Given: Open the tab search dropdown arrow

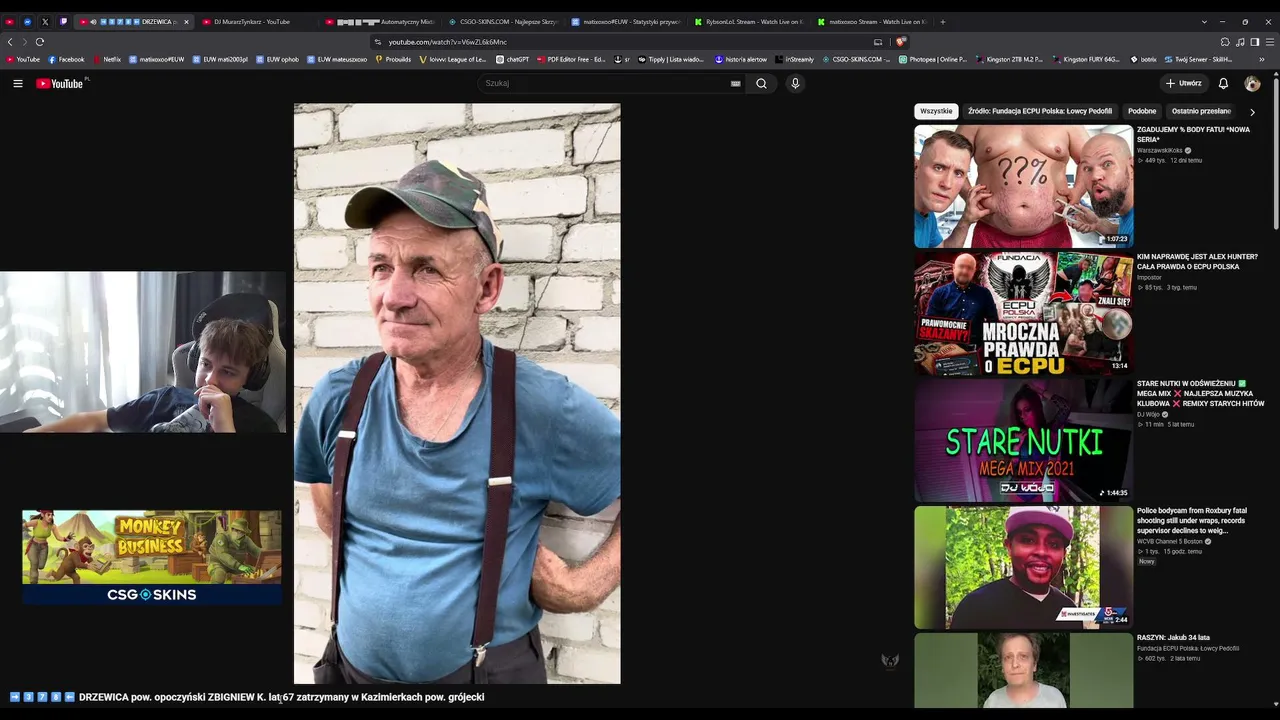Looking at the screenshot, I should [x=1204, y=22].
